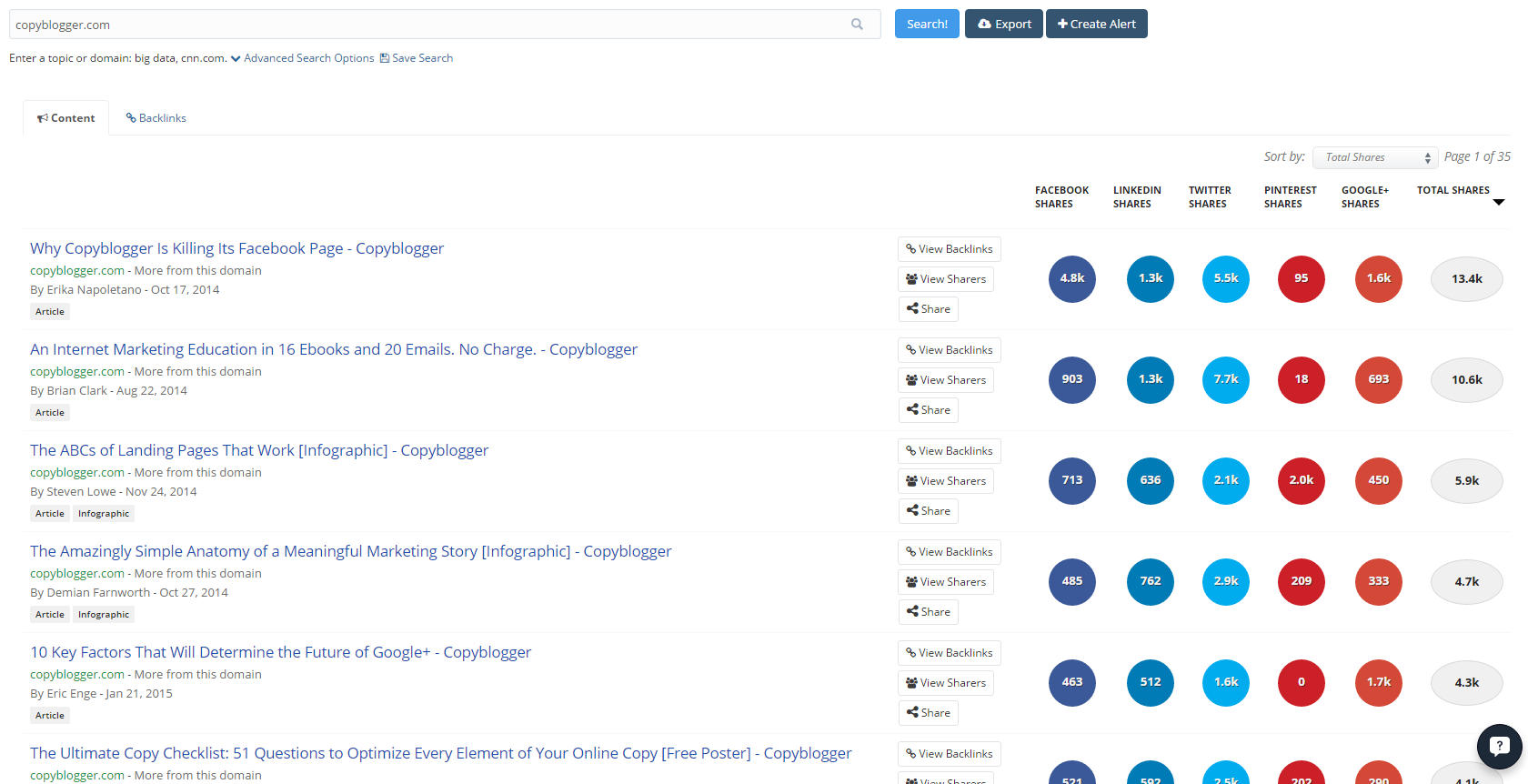
Task: View Backlinks for Ultimate Copy Checklist article
Action: (950, 754)
